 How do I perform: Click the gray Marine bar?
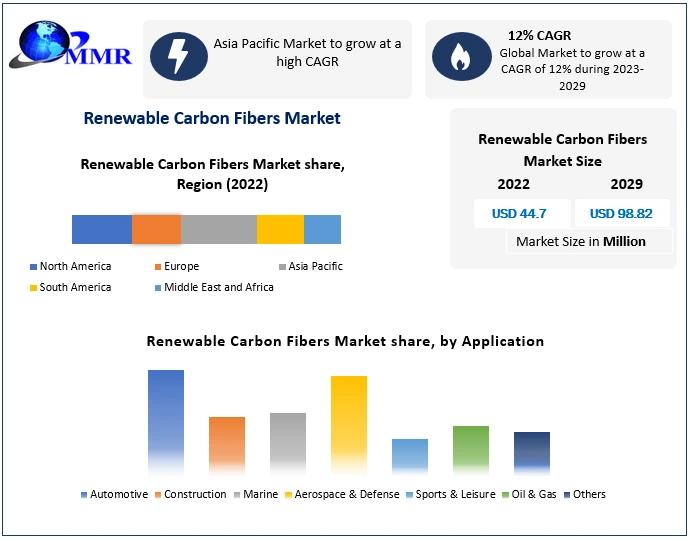coord(288,443)
